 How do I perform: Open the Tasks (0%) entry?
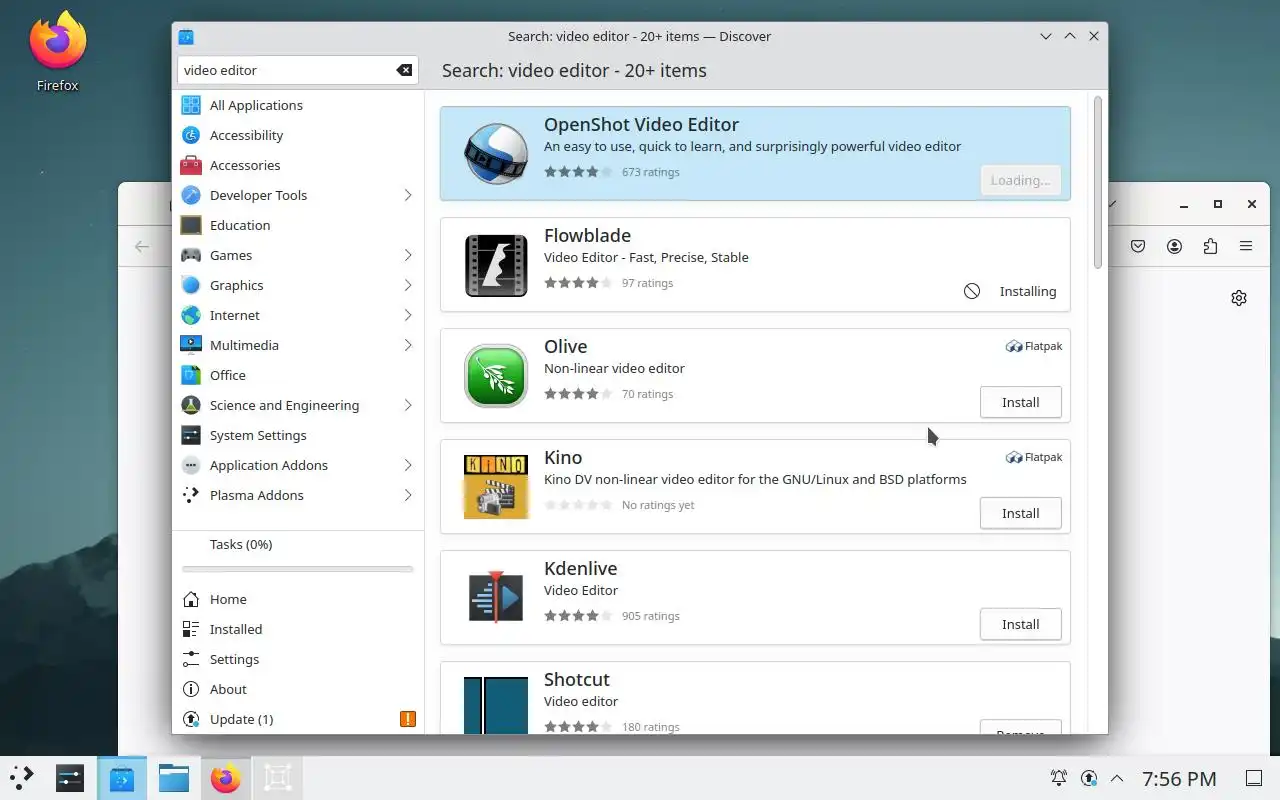tap(298, 544)
